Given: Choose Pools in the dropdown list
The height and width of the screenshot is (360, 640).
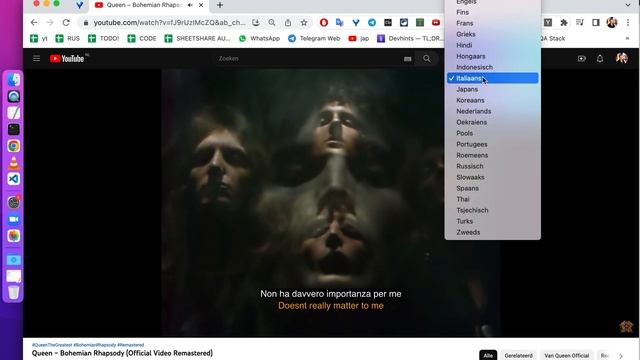Looking at the screenshot, I should 492,133.
